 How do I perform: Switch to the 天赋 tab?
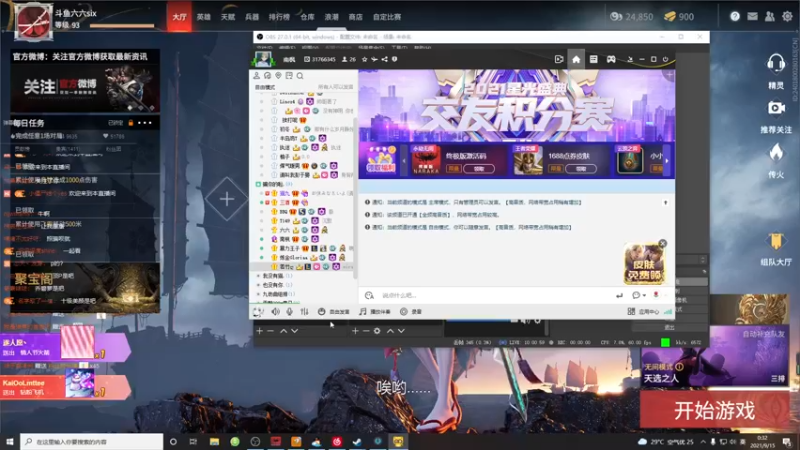click(x=228, y=17)
